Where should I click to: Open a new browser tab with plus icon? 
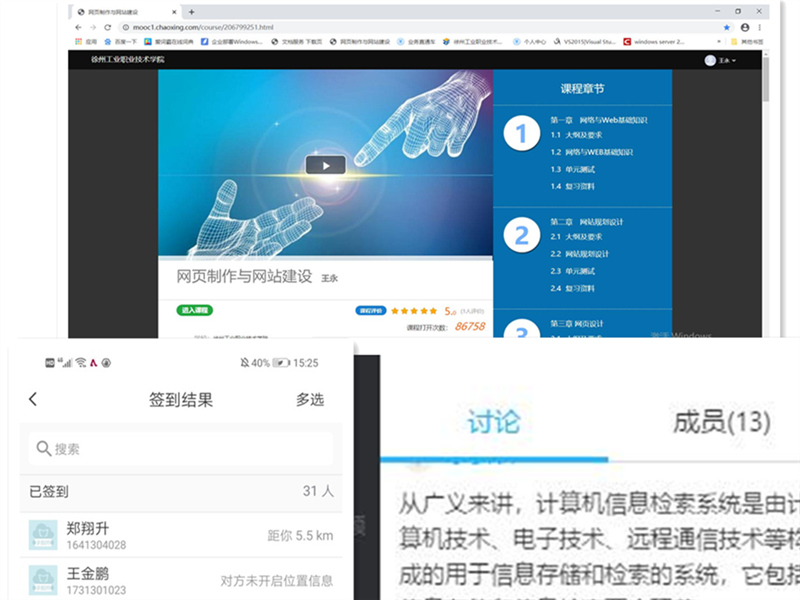click(191, 11)
